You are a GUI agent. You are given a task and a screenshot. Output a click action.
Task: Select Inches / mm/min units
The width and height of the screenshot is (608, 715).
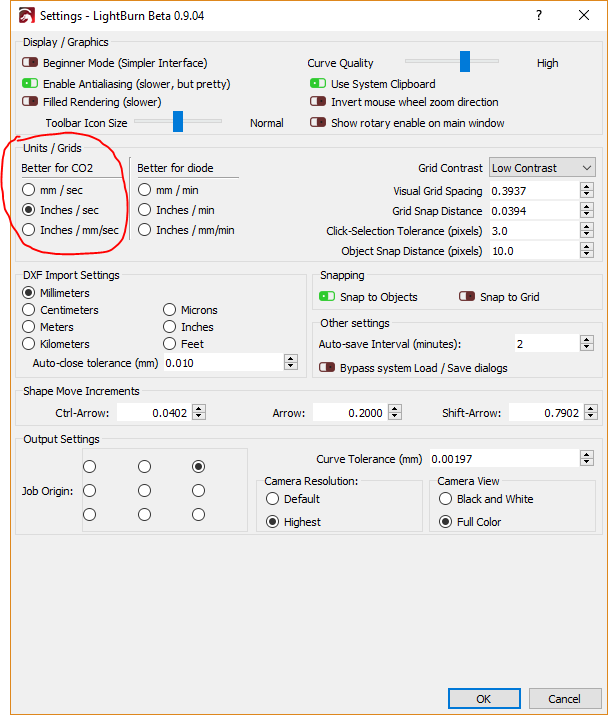[x=145, y=229]
